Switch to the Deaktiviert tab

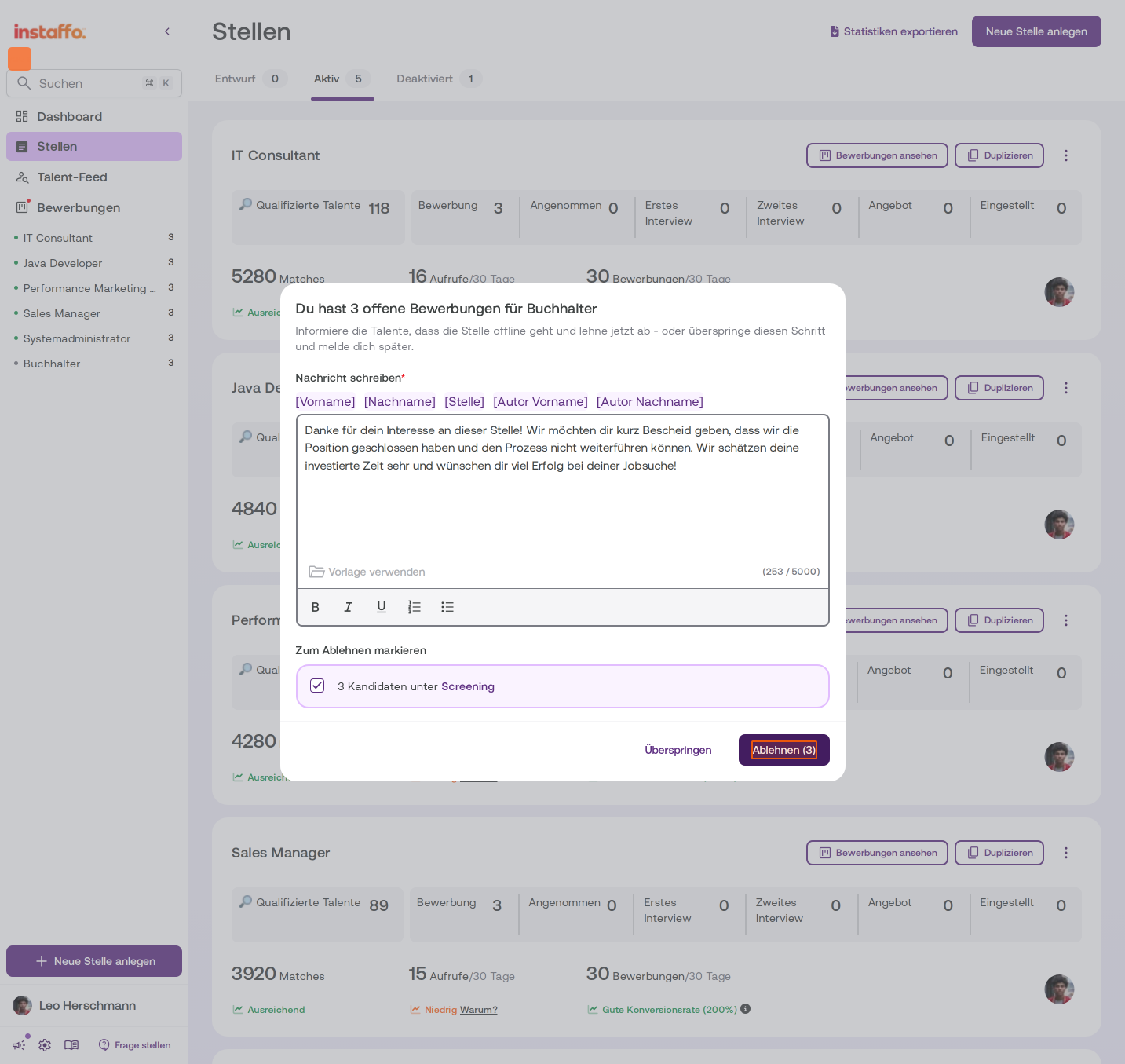[439, 79]
